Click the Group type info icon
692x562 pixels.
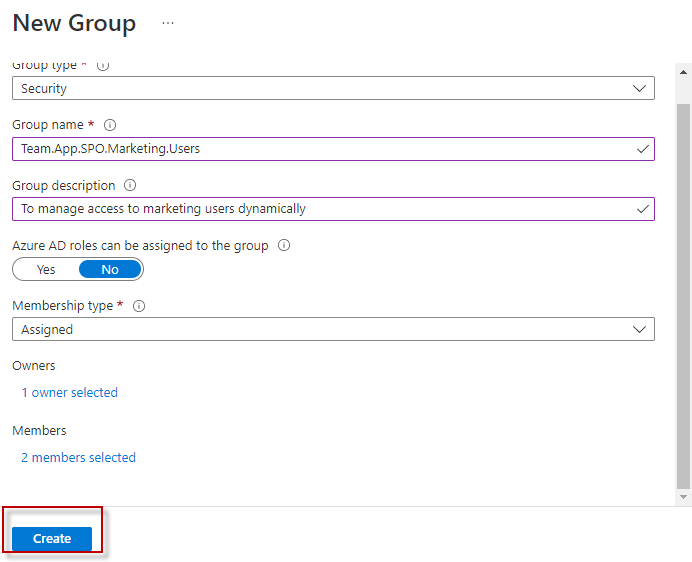103,66
